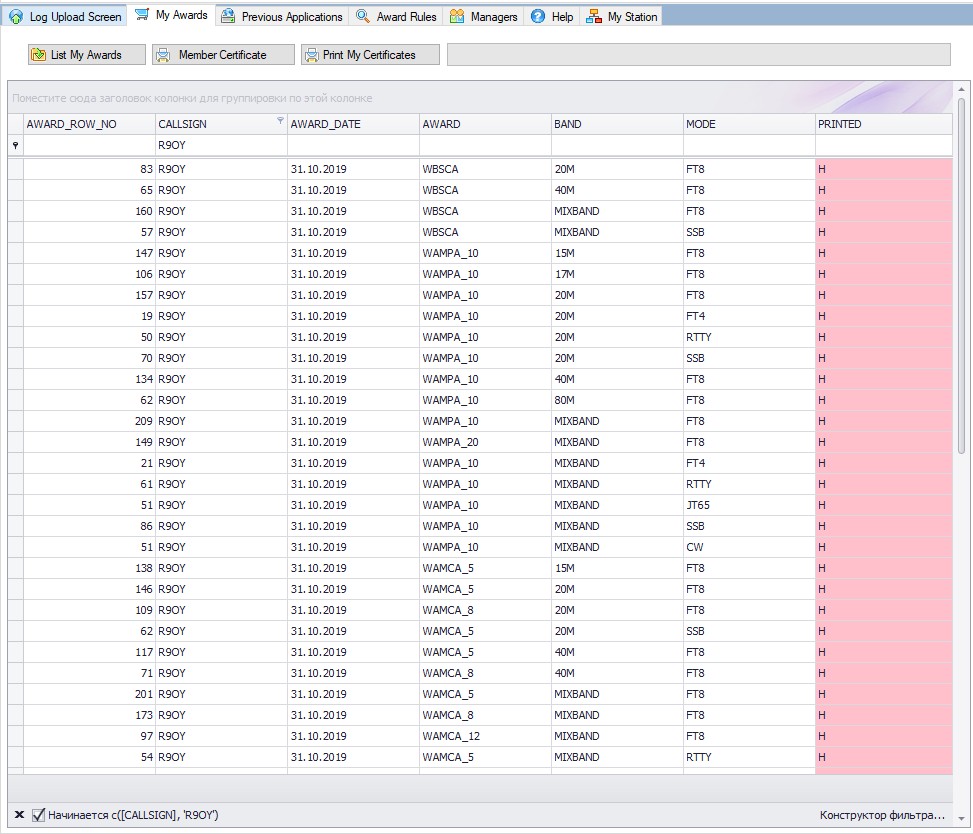Sort by the BAND column header
The width and height of the screenshot is (973, 834).
[616, 124]
